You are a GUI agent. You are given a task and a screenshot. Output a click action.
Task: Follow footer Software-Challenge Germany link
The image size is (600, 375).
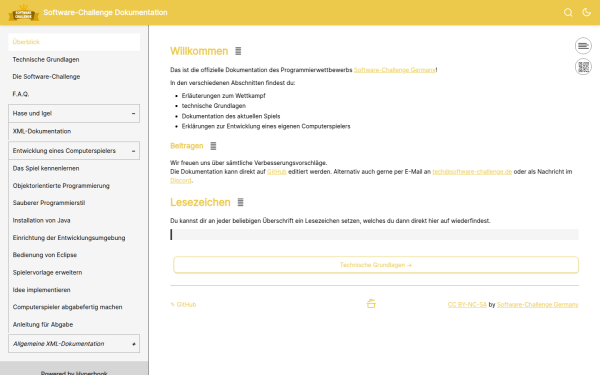click(538, 305)
